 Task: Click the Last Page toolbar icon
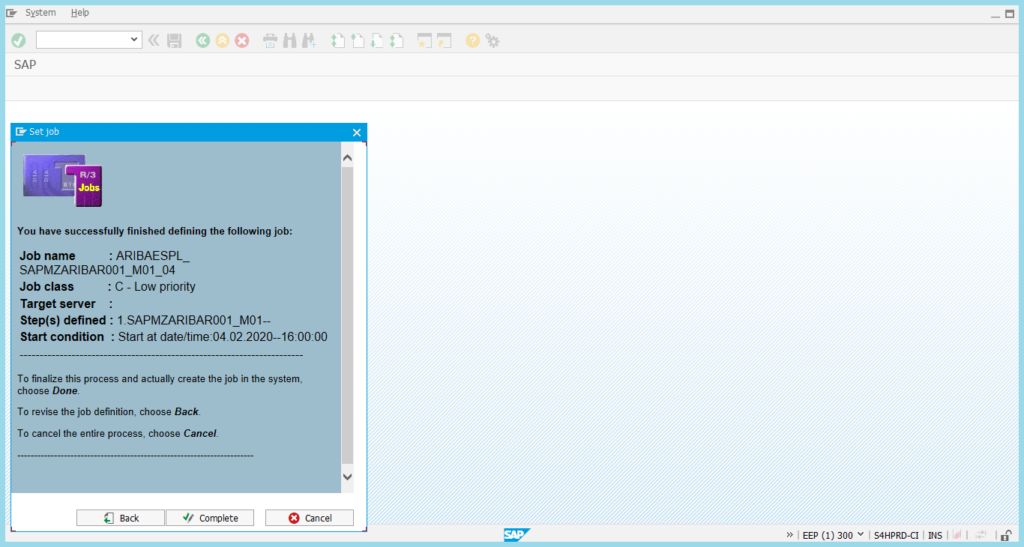[396, 40]
